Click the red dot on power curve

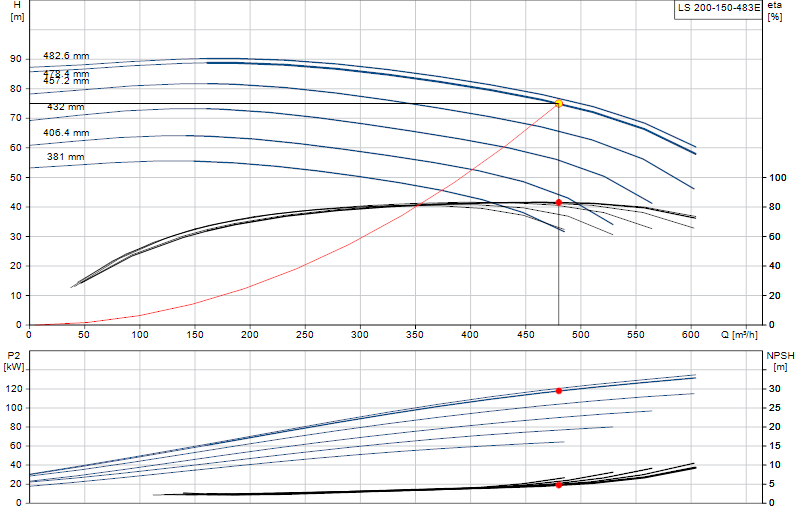pyautogui.click(x=559, y=391)
